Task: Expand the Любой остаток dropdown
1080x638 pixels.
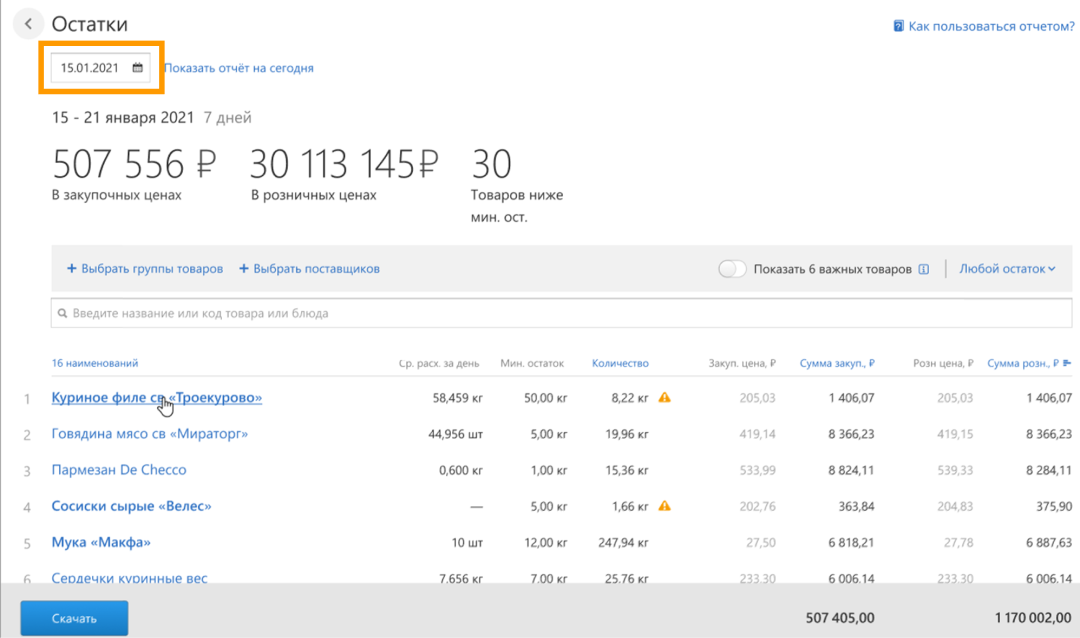Action: [1007, 269]
